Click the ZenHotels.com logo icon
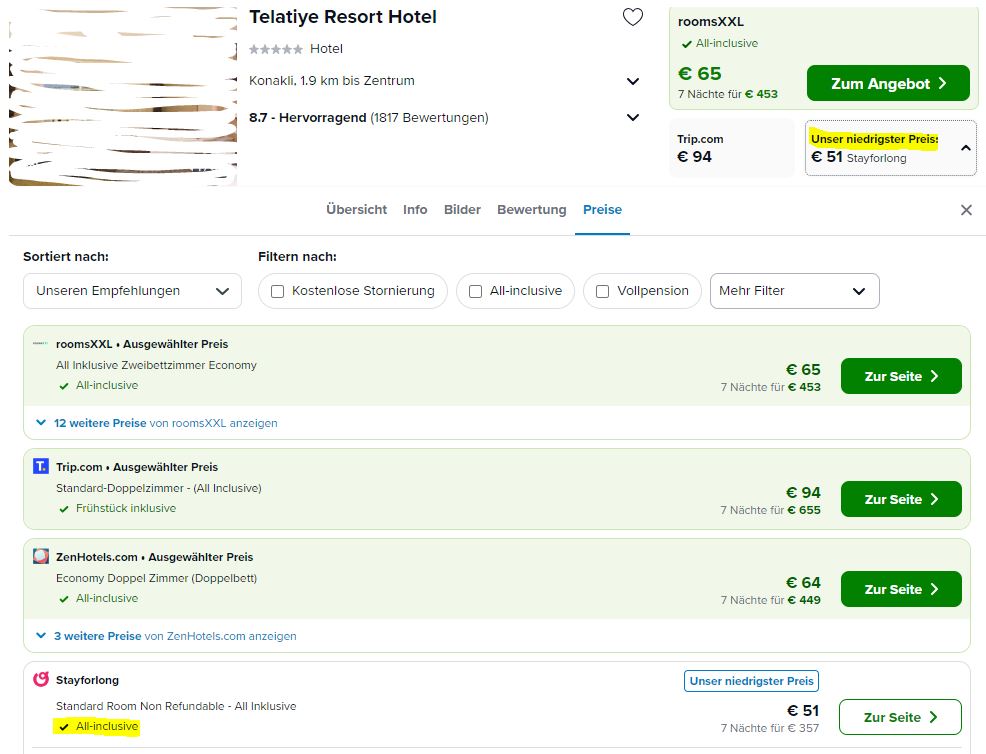Image resolution: width=986 pixels, height=754 pixels. [40, 556]
